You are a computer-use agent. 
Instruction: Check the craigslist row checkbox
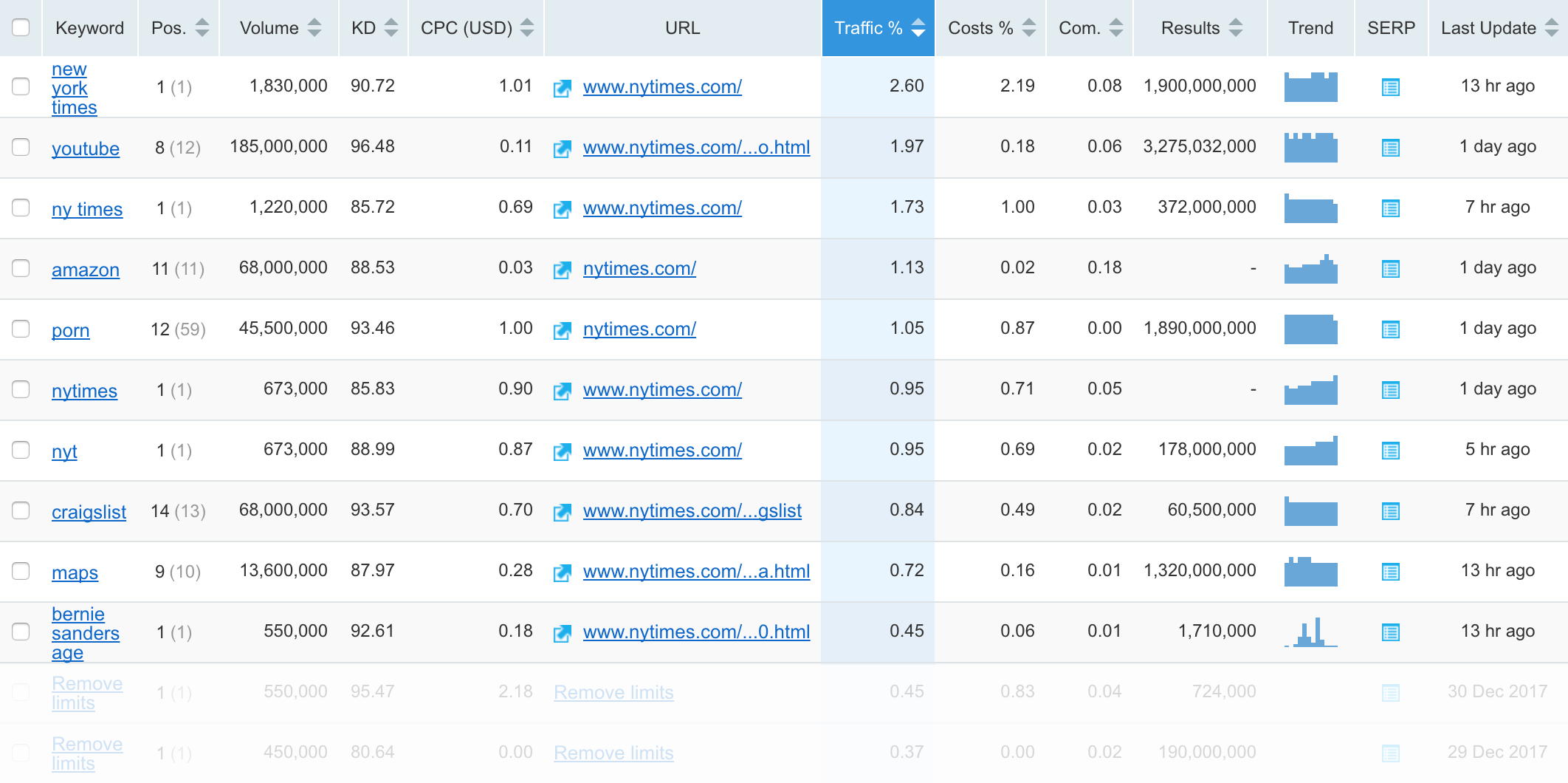tap(21, 510)
